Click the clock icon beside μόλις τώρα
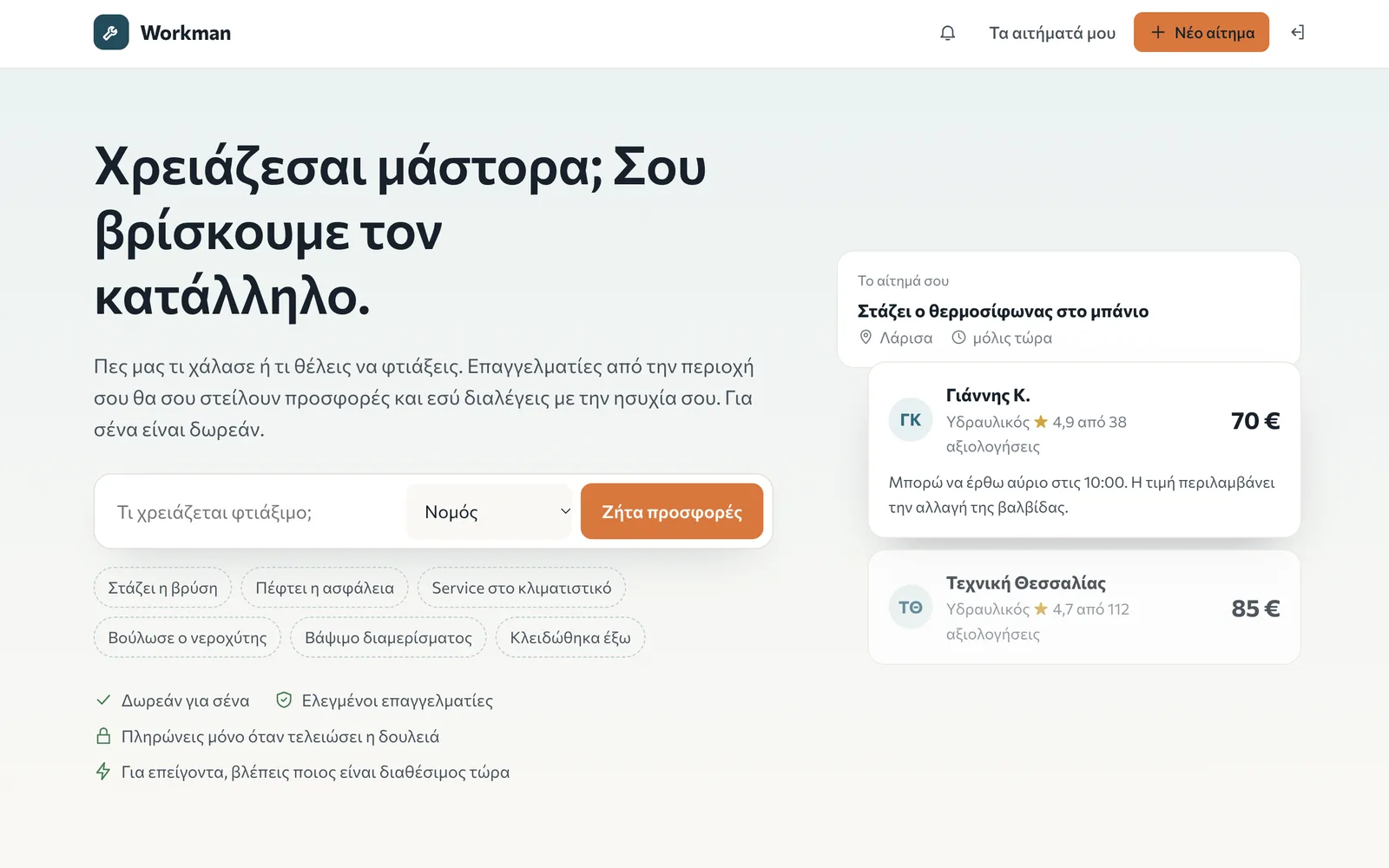This screenshot has width=1389, height=868. pos(958,338)
